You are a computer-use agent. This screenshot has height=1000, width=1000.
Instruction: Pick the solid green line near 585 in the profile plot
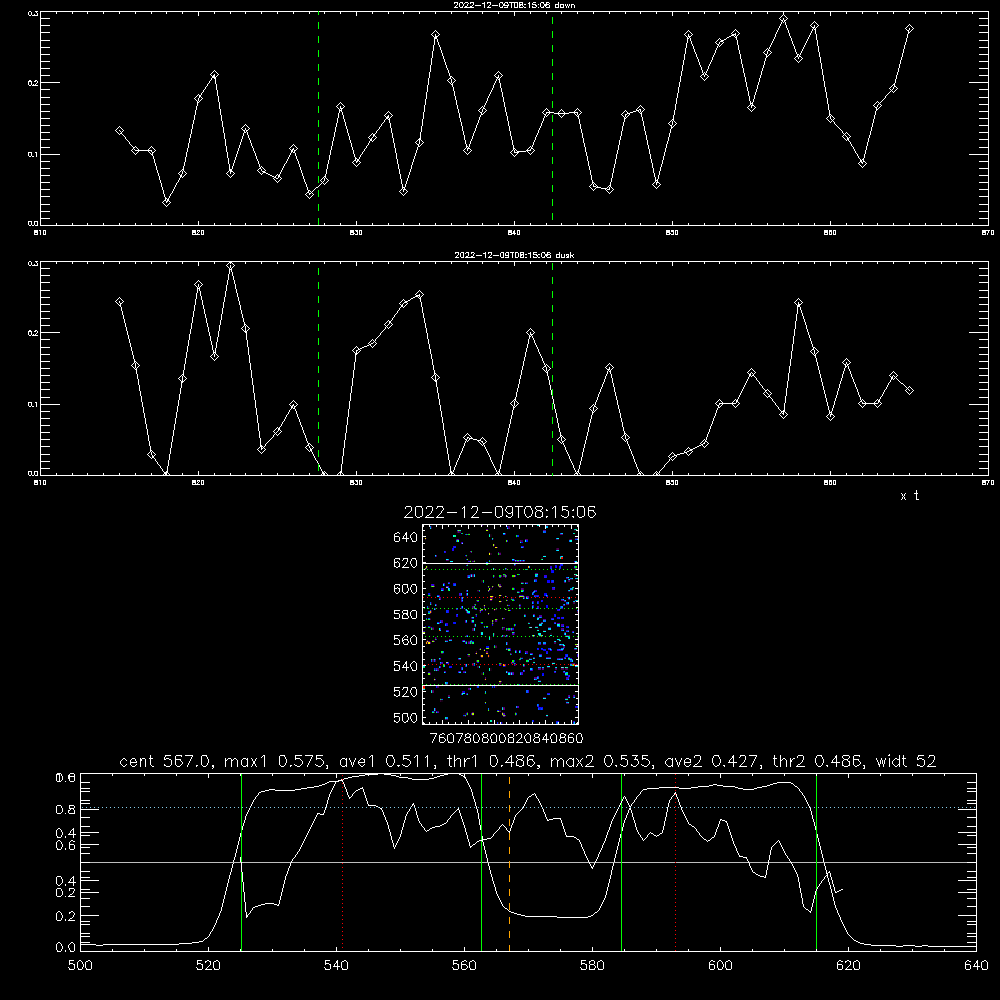[621, 862]
